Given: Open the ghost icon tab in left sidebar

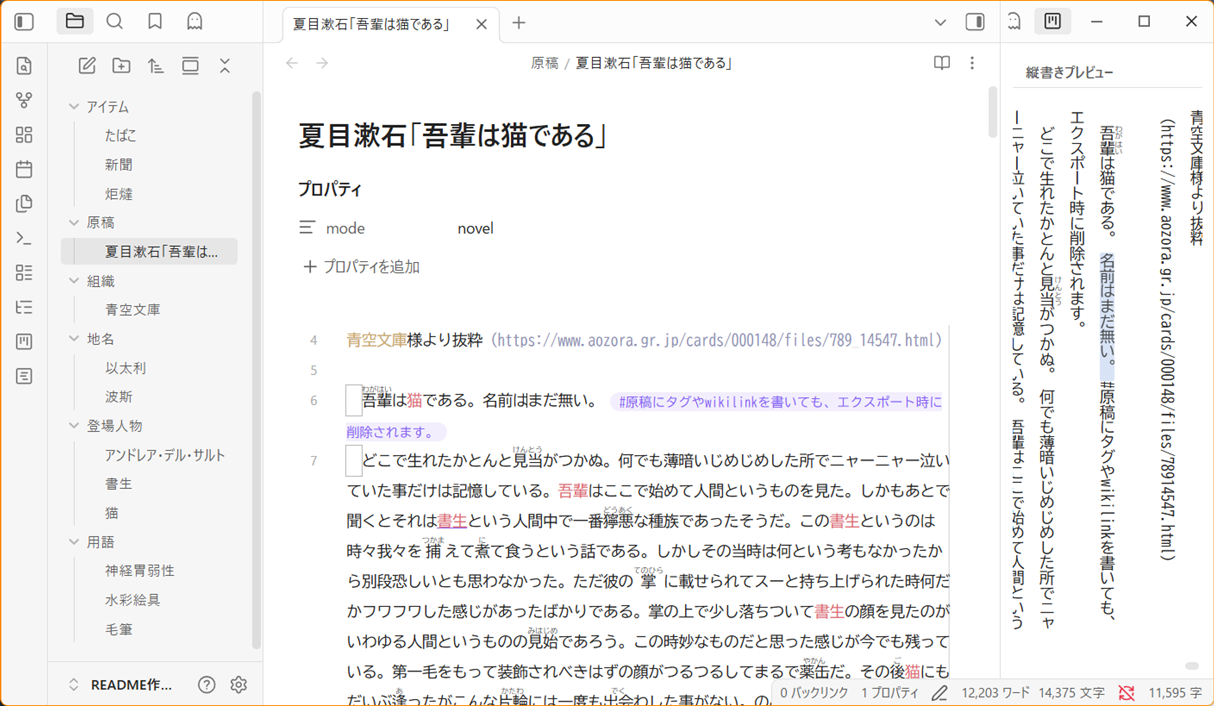Looking at the screenshot, I should click(x=195, y=21).
